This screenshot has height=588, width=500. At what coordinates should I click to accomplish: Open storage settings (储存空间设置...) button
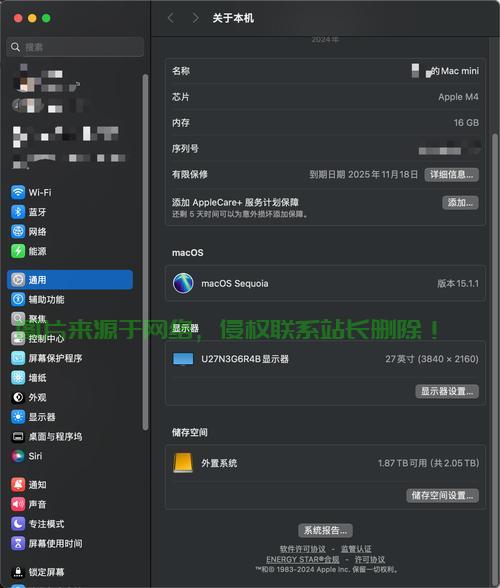point(442,495)
